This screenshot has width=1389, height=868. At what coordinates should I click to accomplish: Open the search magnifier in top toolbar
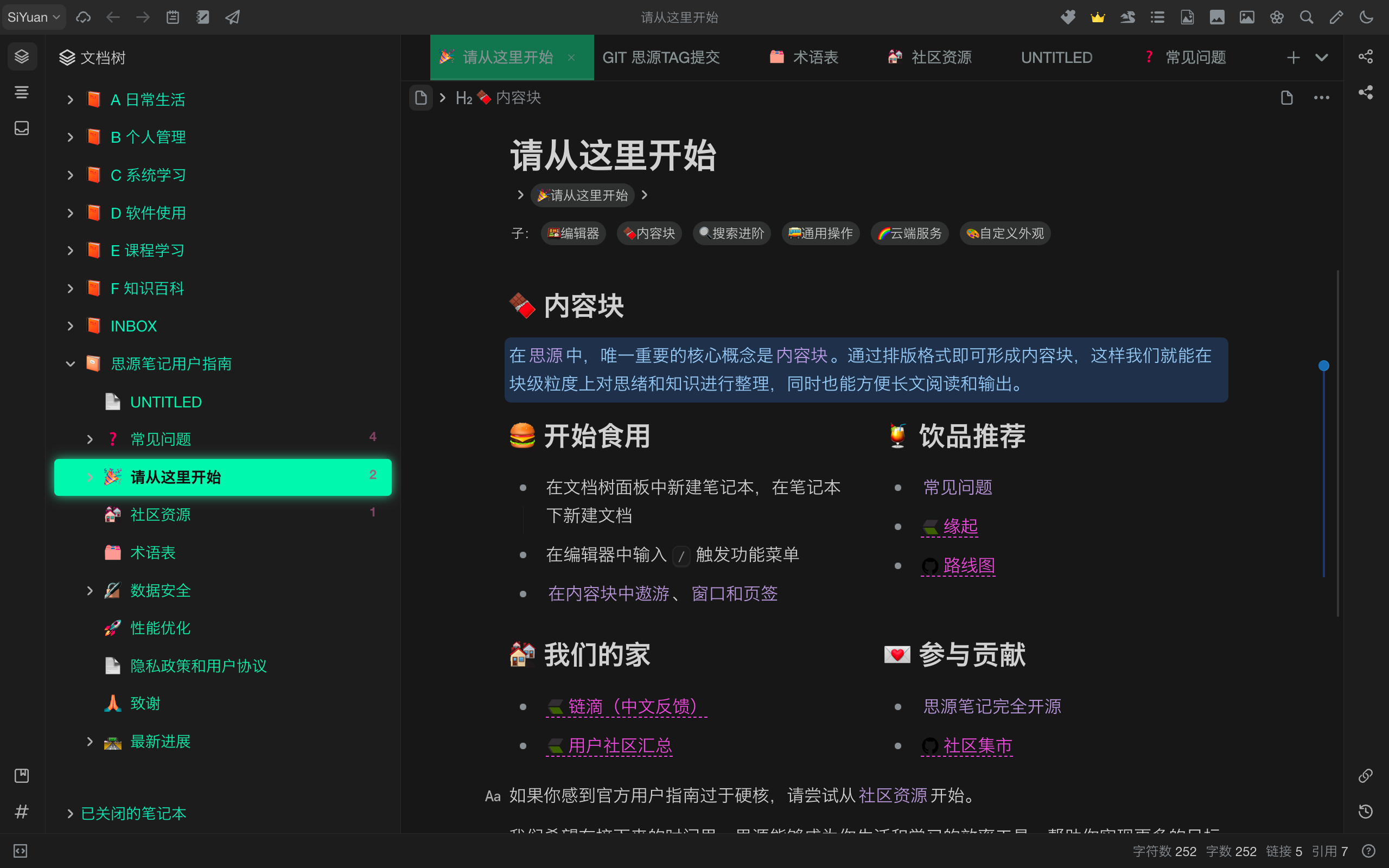(x=1307, y=17)
